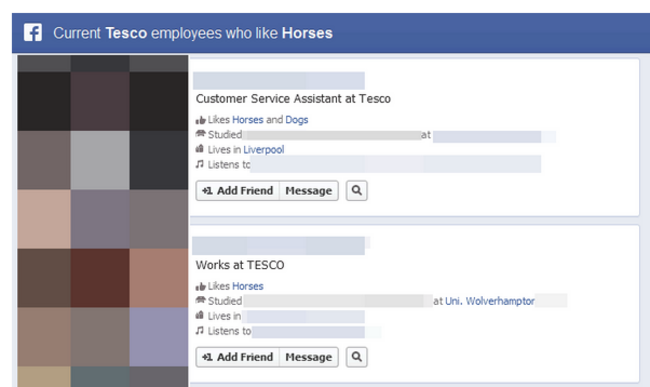
Task: Click search icon beside first Message button
Action: coord(357,191)
